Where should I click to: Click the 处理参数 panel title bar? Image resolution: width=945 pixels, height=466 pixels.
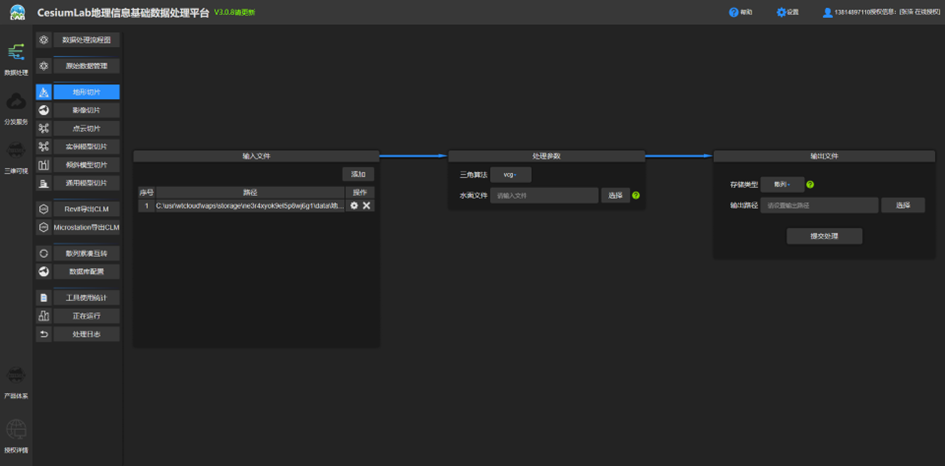click(547, 156)
